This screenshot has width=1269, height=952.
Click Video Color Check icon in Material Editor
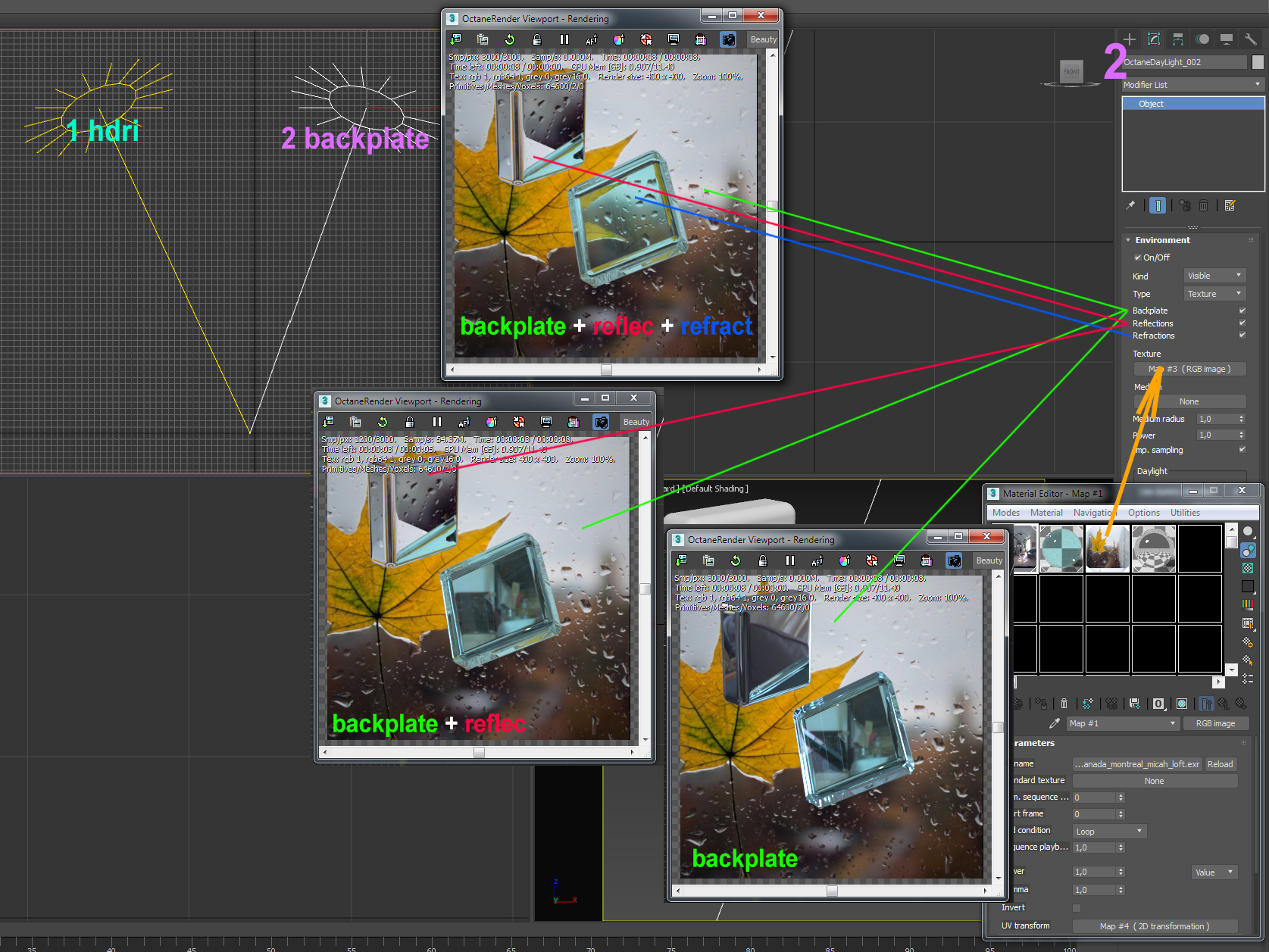1248,604
